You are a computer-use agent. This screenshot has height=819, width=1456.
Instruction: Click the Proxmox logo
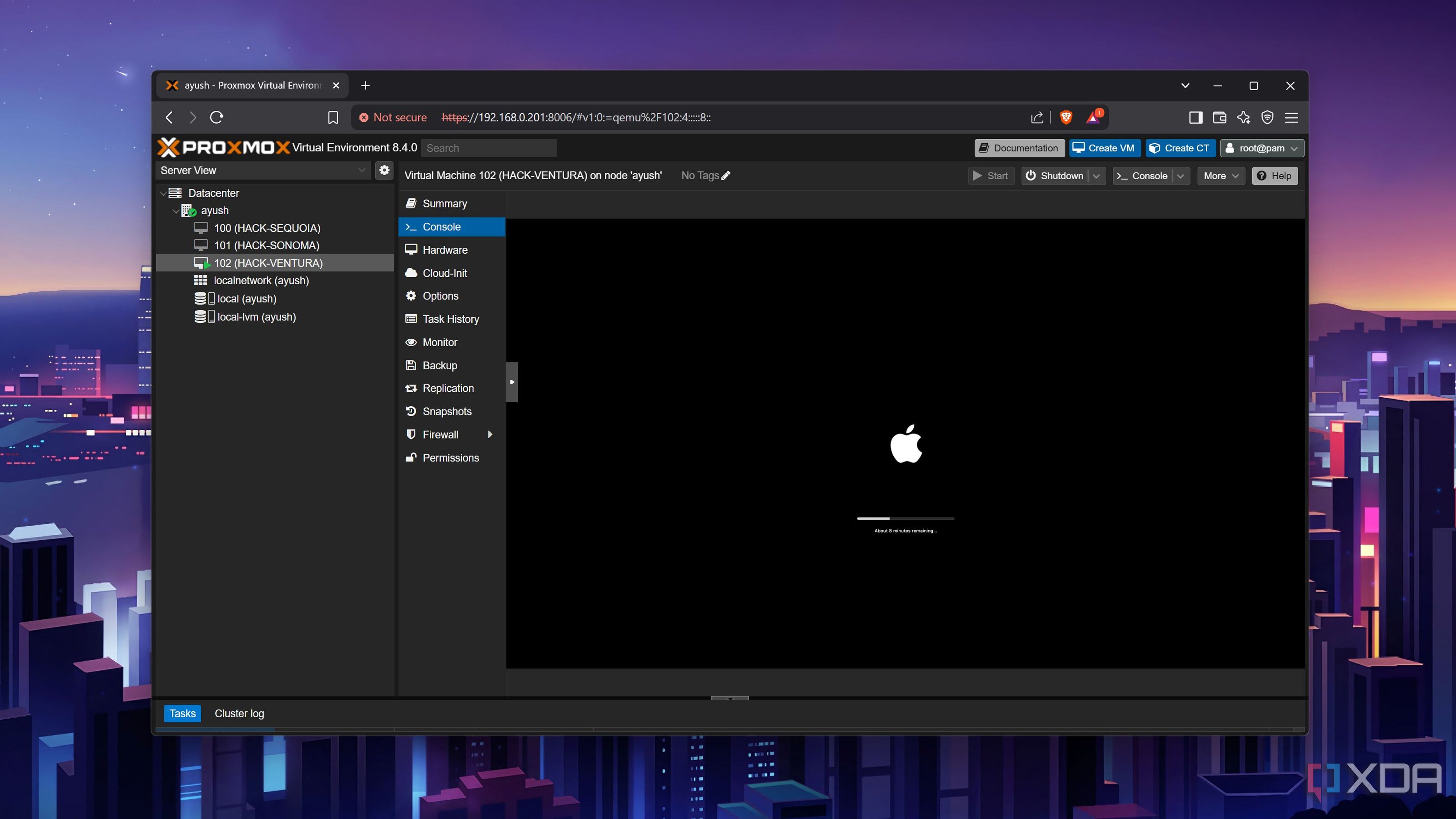[223, 147]
